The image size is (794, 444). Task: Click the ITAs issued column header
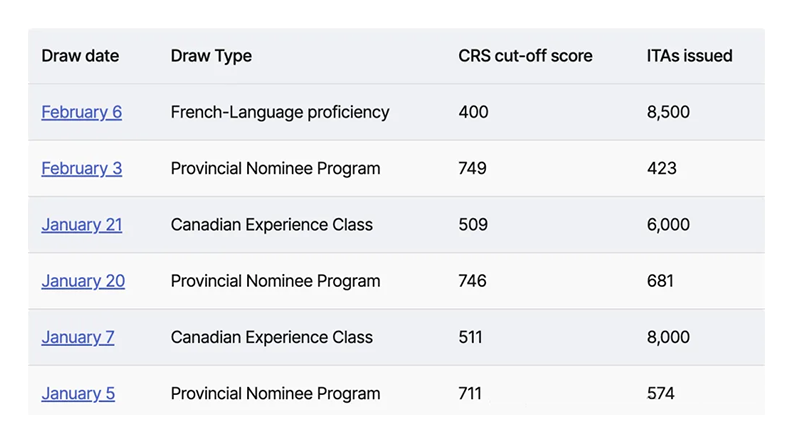(x=689, y=56)
